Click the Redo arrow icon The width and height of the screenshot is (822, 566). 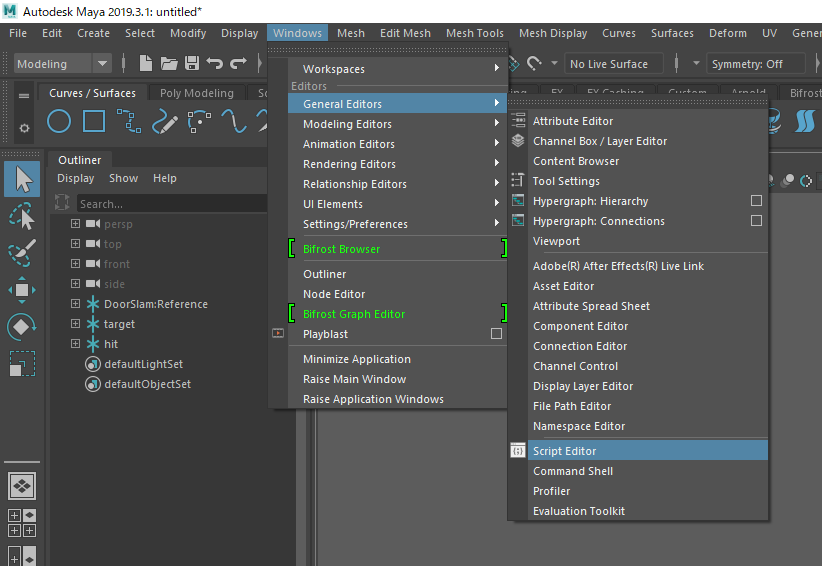[239, 63]
